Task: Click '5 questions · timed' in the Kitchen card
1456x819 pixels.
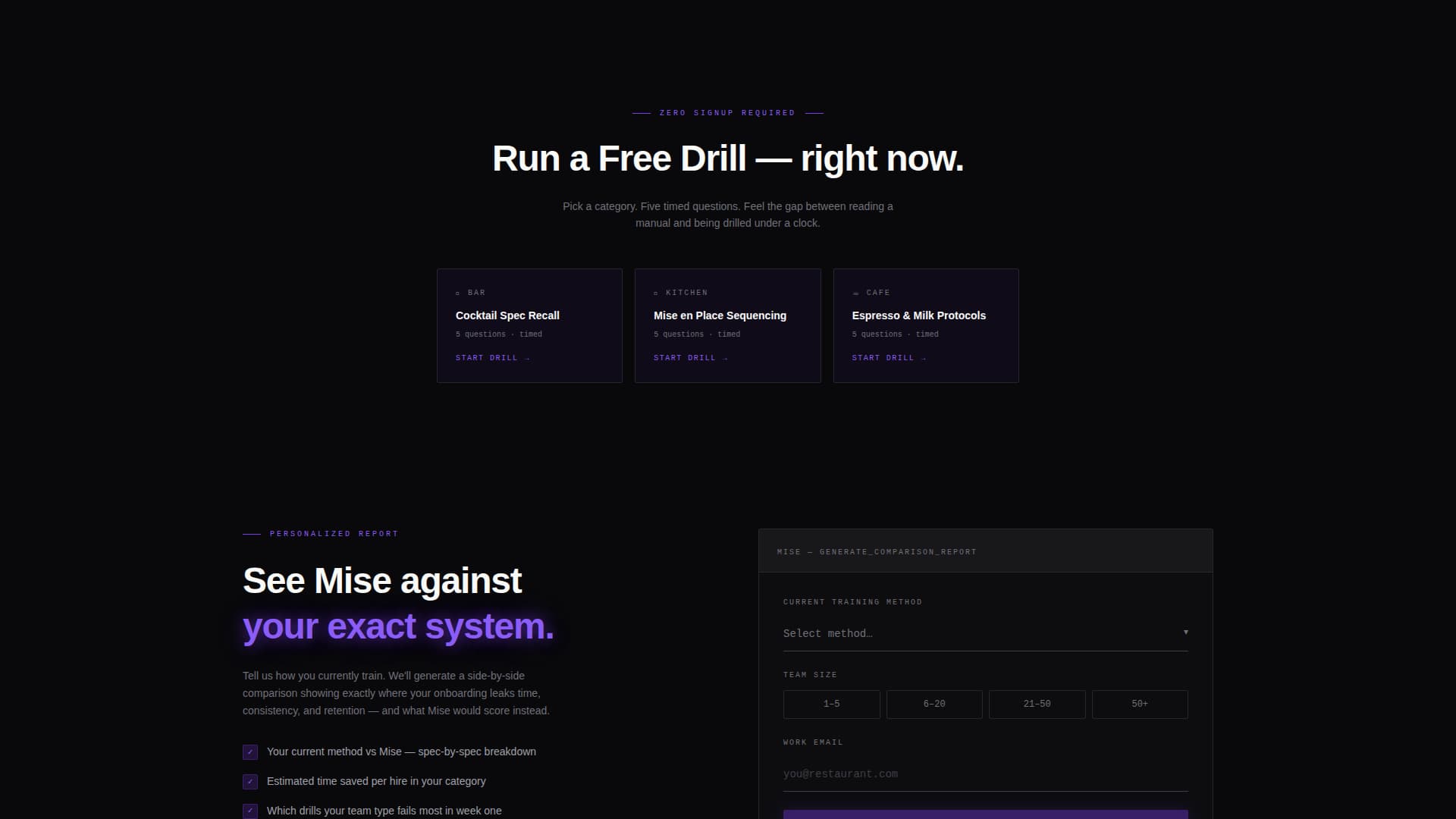Action: click(697, 334)
